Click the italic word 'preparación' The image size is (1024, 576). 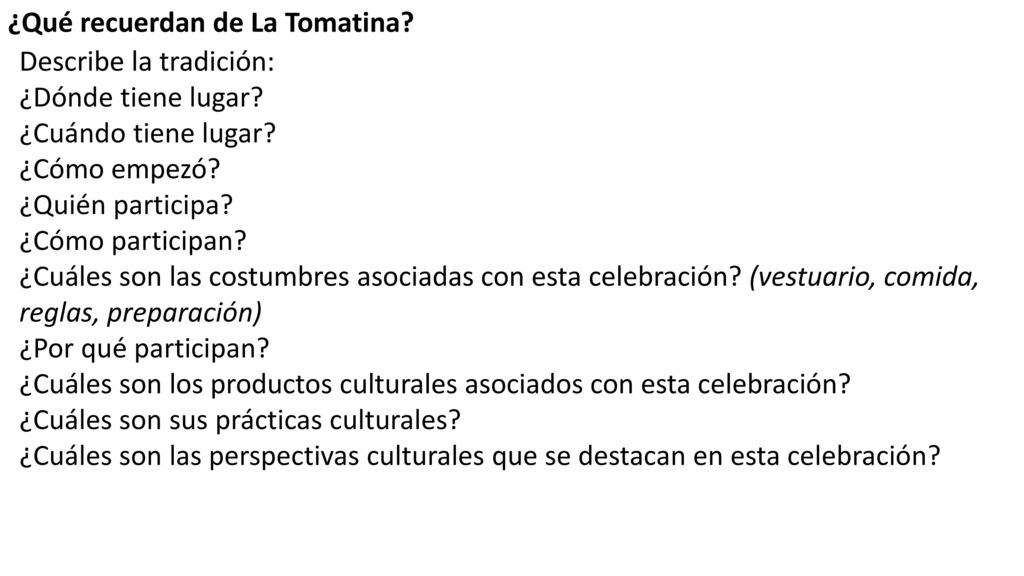tap(184, 313)
